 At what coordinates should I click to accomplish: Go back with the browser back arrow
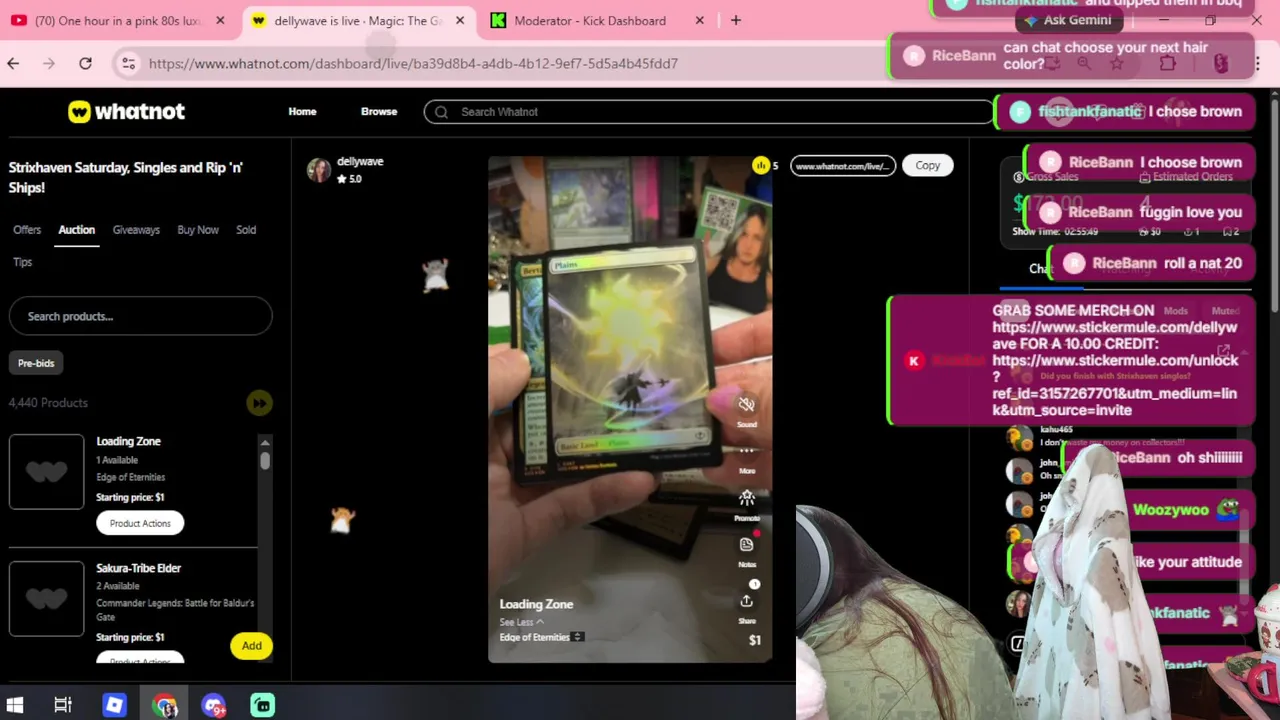click(13, 63)
